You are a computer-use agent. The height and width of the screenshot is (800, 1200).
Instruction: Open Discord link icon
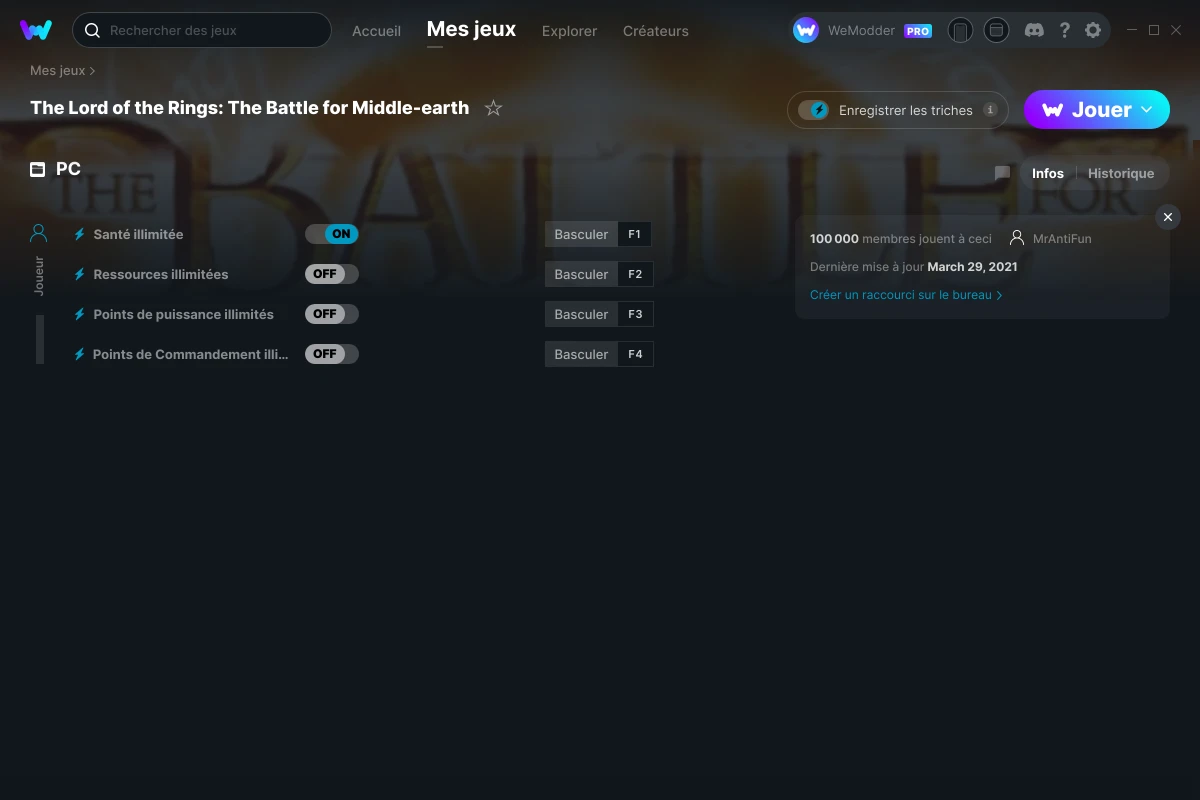click(x=1035, y=30)
